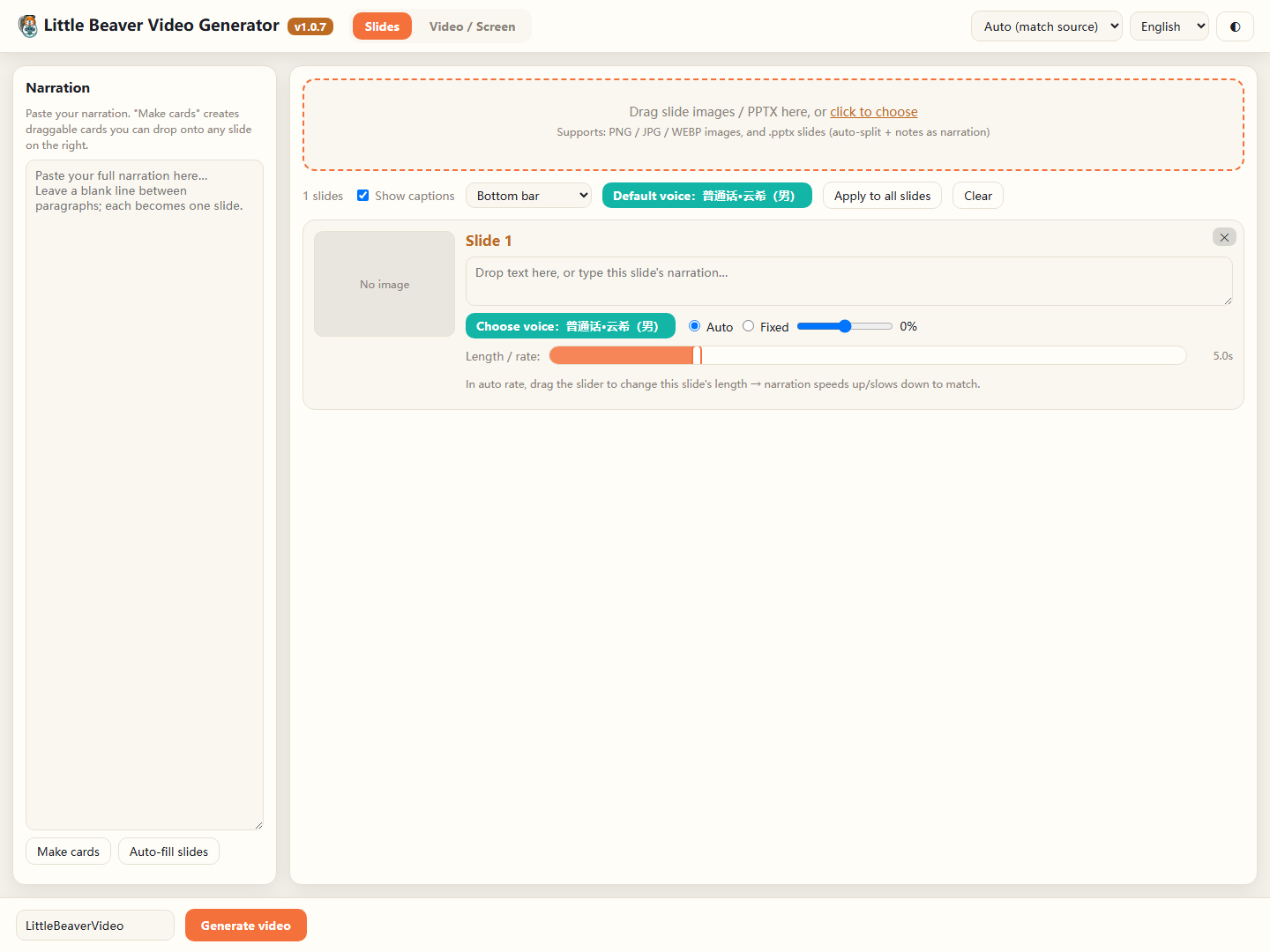Viewport: 1270px width, 952px height.
Task: Open the English language dropdown
Action: click(1169, 26)
